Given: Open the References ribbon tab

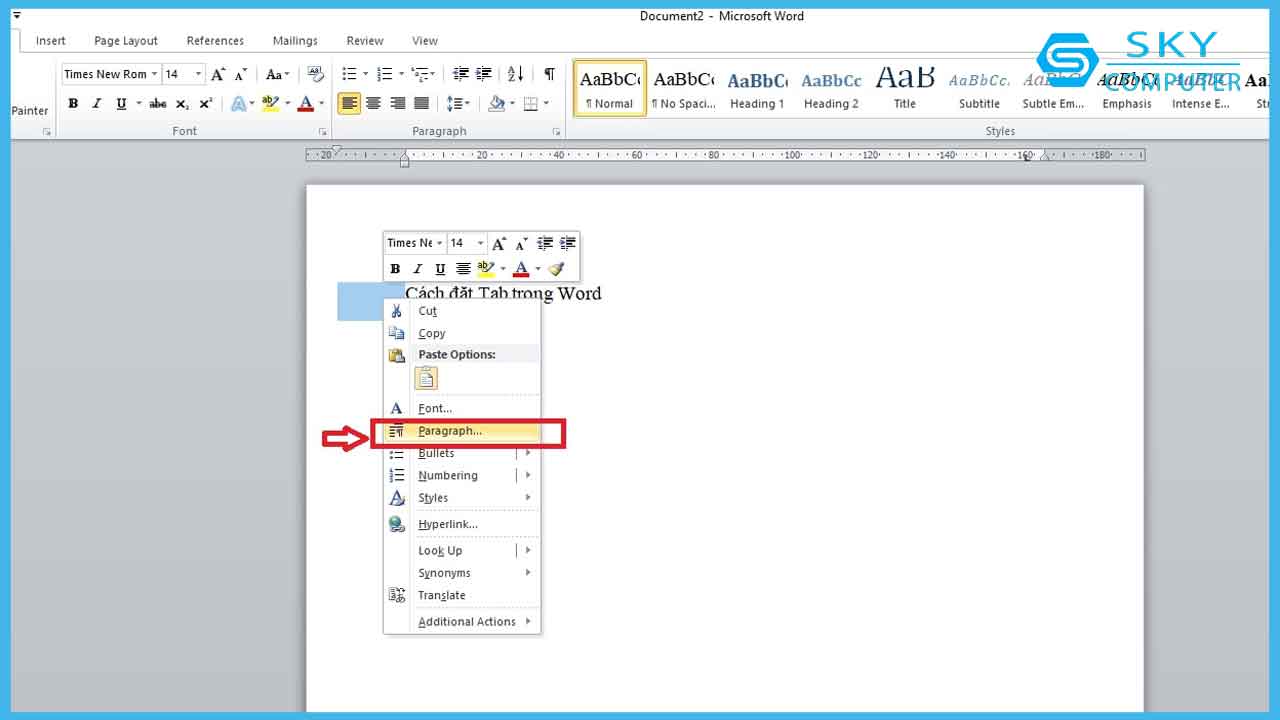Looking at the screenshot, I should tap(215, 41).
